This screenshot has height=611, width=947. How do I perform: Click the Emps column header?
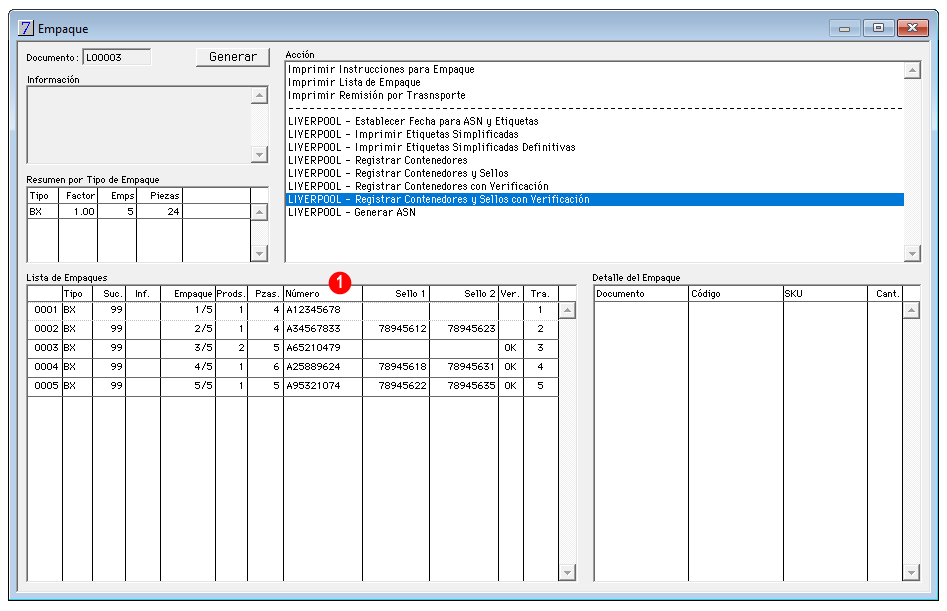[x=118, y=196]
